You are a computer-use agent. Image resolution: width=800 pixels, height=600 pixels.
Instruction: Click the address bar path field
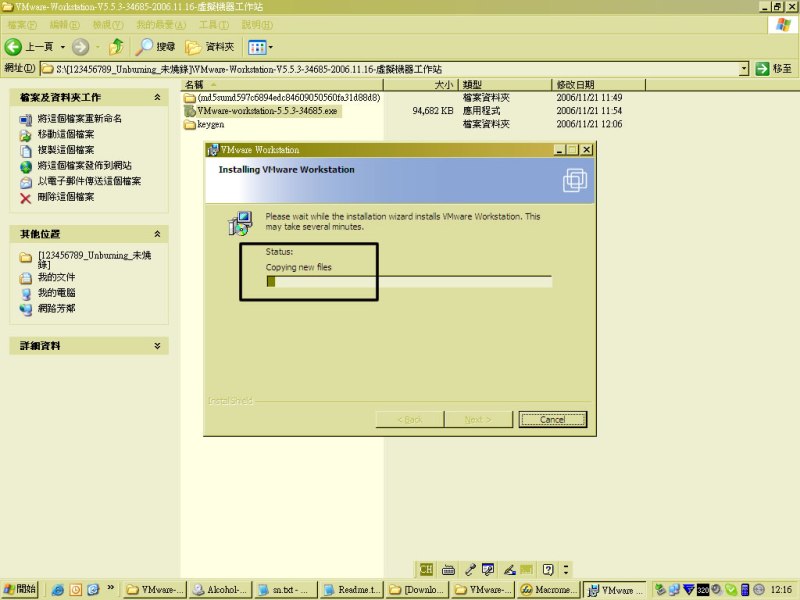(x=389, y=69)
